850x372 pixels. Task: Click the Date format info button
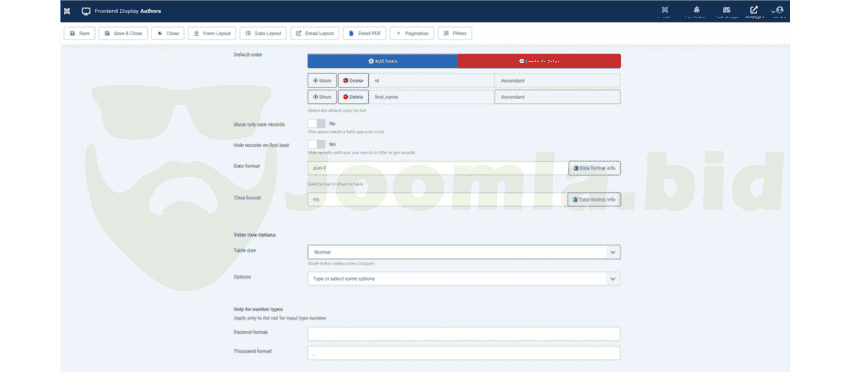pos(595,168)
